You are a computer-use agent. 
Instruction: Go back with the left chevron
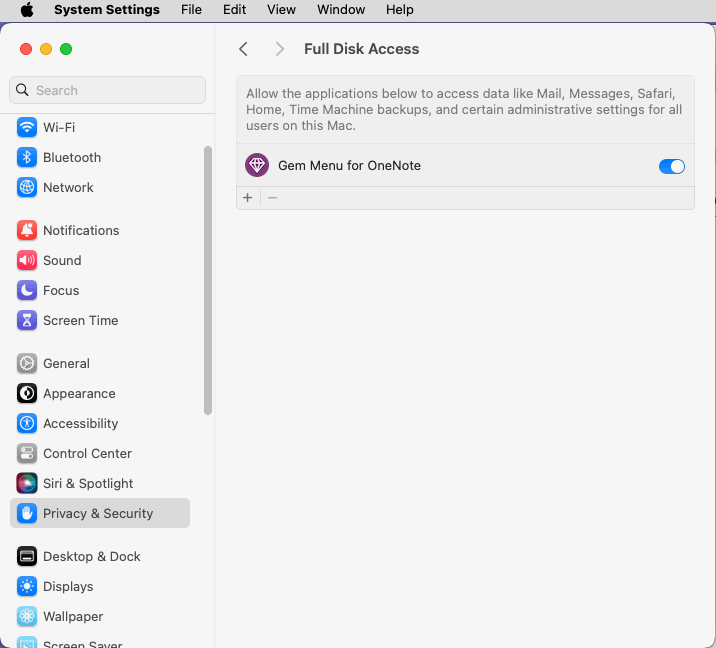tap(243, 49)
